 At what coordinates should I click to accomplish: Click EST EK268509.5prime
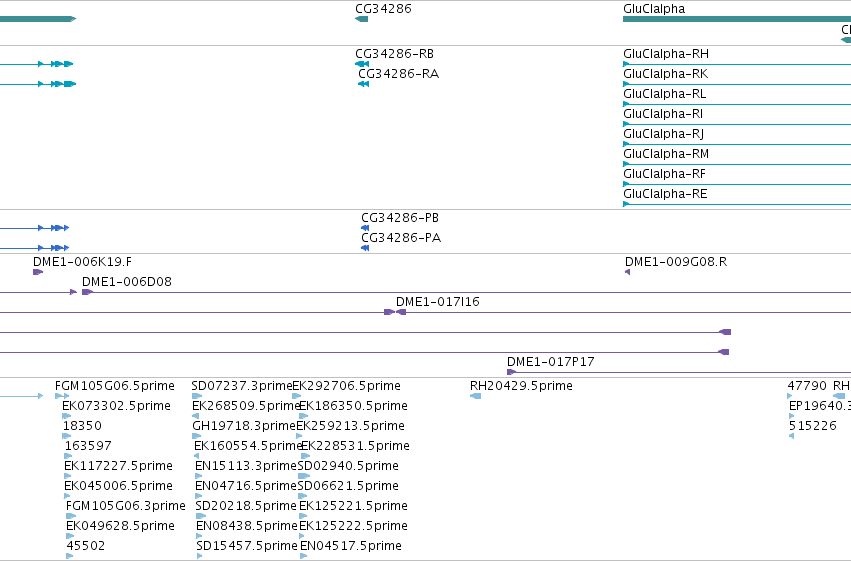tap(246, 406)
